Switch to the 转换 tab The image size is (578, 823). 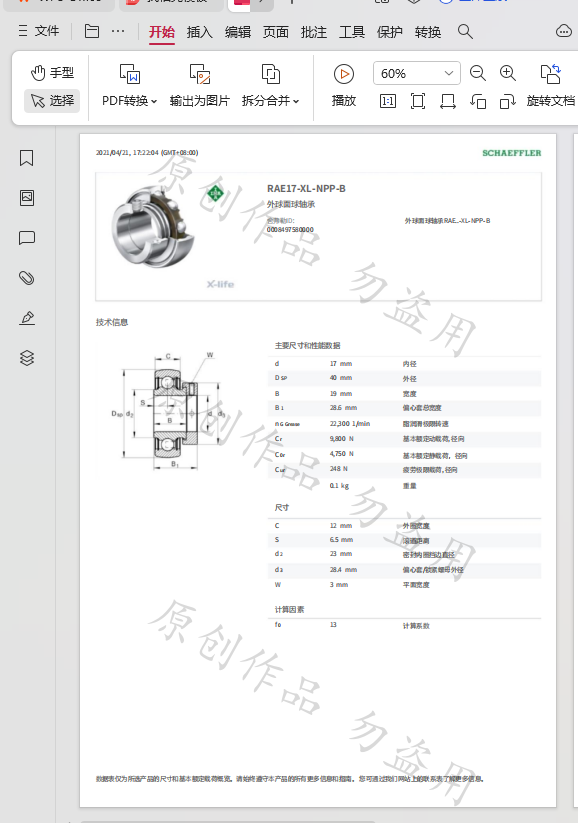click(x=428, y=32)
